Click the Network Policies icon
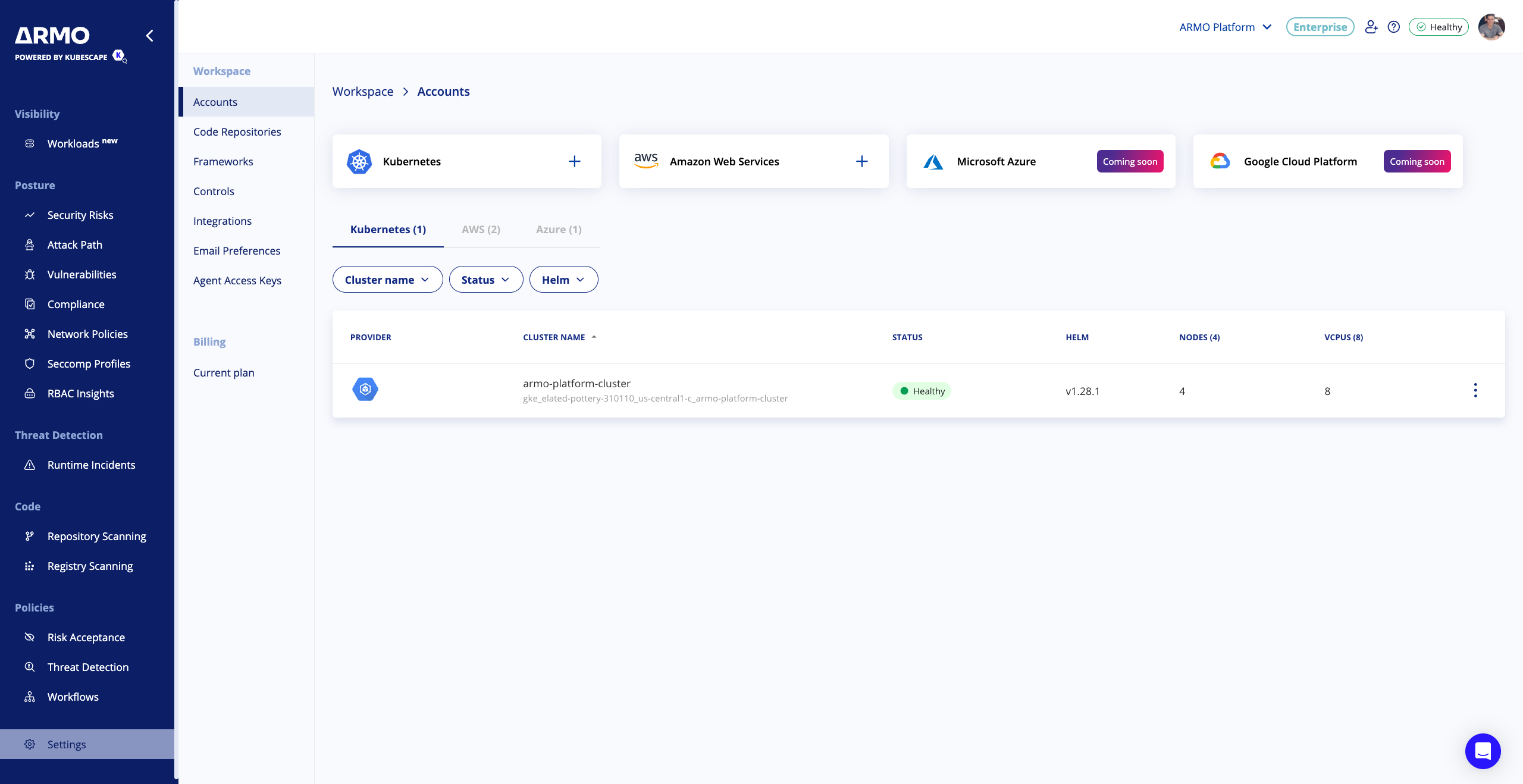Image resolution: width=1523 pixels, height=784 pixels. (x=30, y=334)
